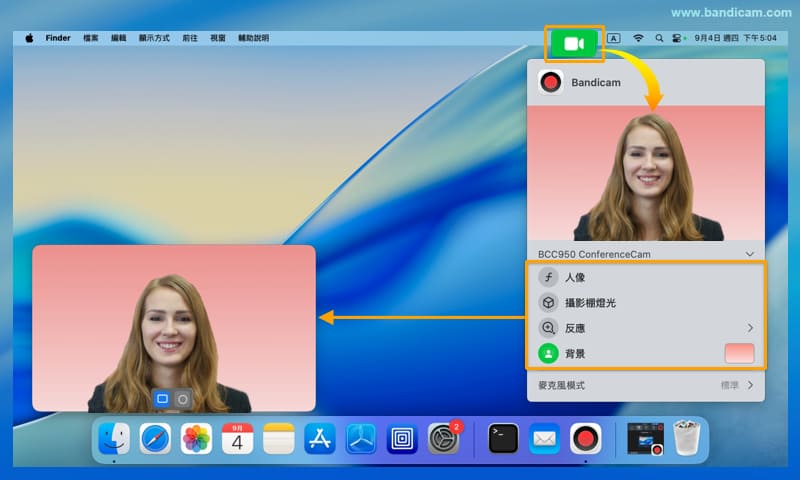
Task: Open App Store from the Dock
Action: (320, 438)
